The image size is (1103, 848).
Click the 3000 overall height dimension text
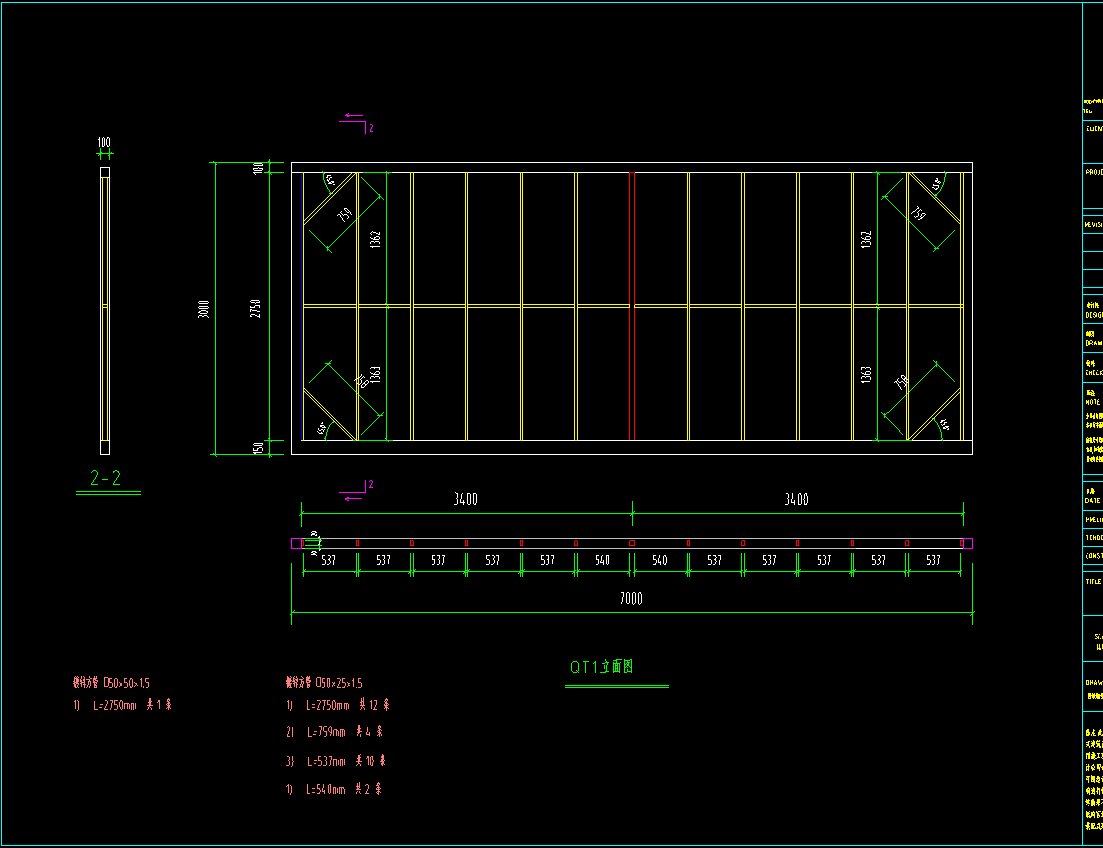[x=203, y=308]
